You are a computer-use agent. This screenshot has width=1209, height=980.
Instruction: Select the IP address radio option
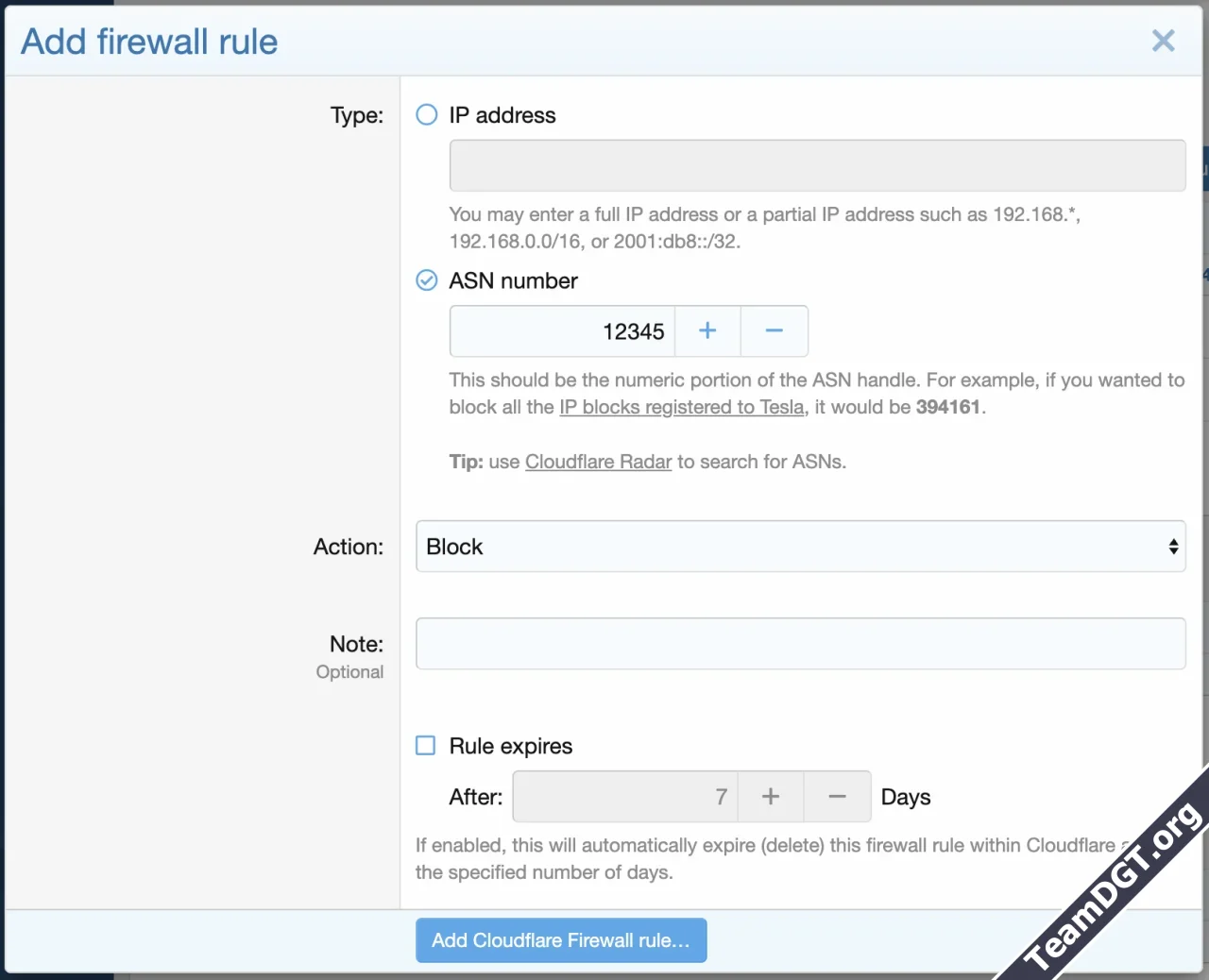(427, 115)
